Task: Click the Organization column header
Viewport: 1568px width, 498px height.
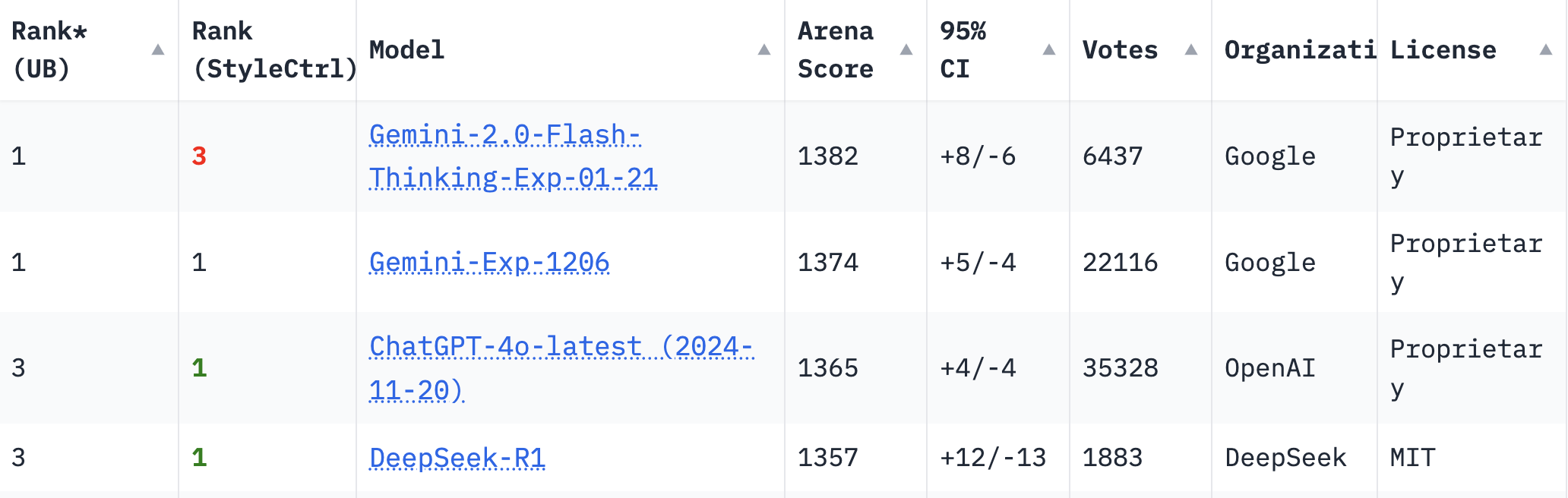Action: (1300, 50)
